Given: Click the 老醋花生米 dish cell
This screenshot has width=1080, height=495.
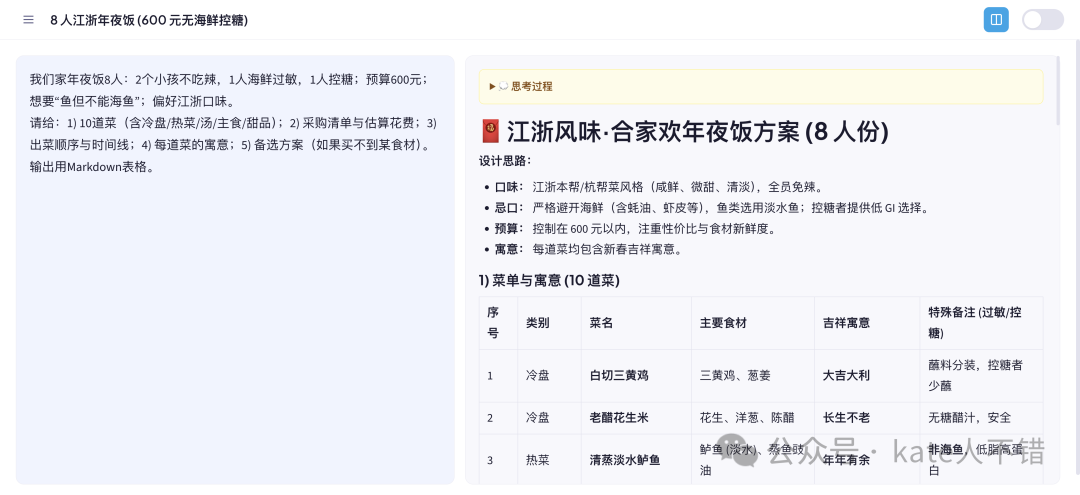Looking at the screenshot, I should (636, 418).
